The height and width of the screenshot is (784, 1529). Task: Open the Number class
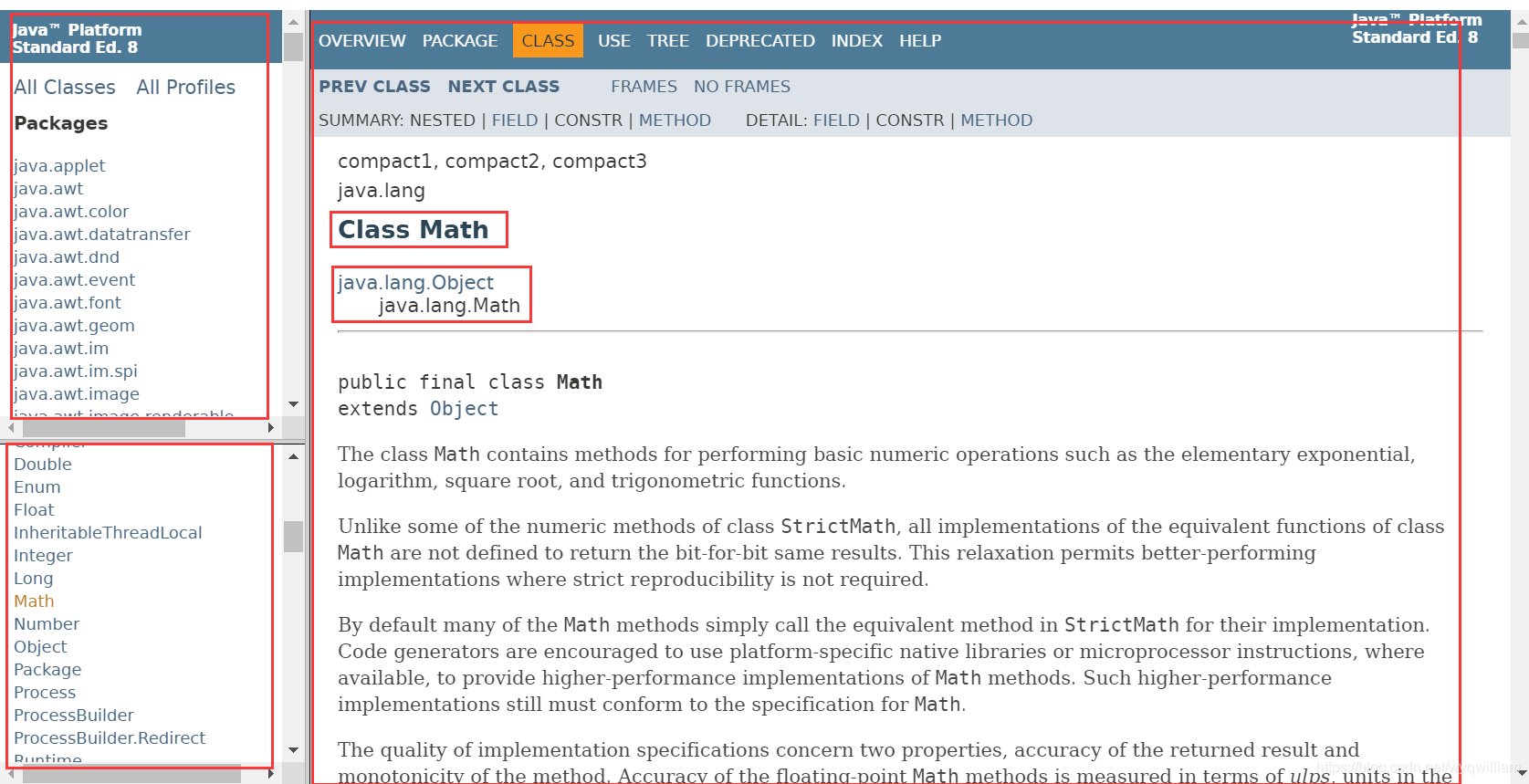pyautogui.click(x=47, y=624)
